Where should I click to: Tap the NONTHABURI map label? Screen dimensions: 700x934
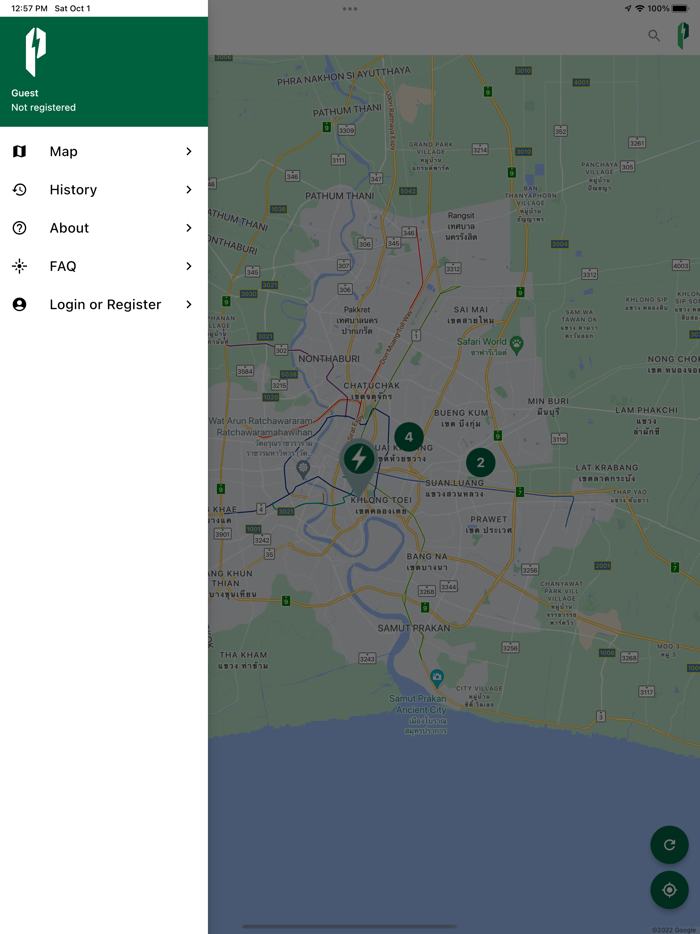329,359
